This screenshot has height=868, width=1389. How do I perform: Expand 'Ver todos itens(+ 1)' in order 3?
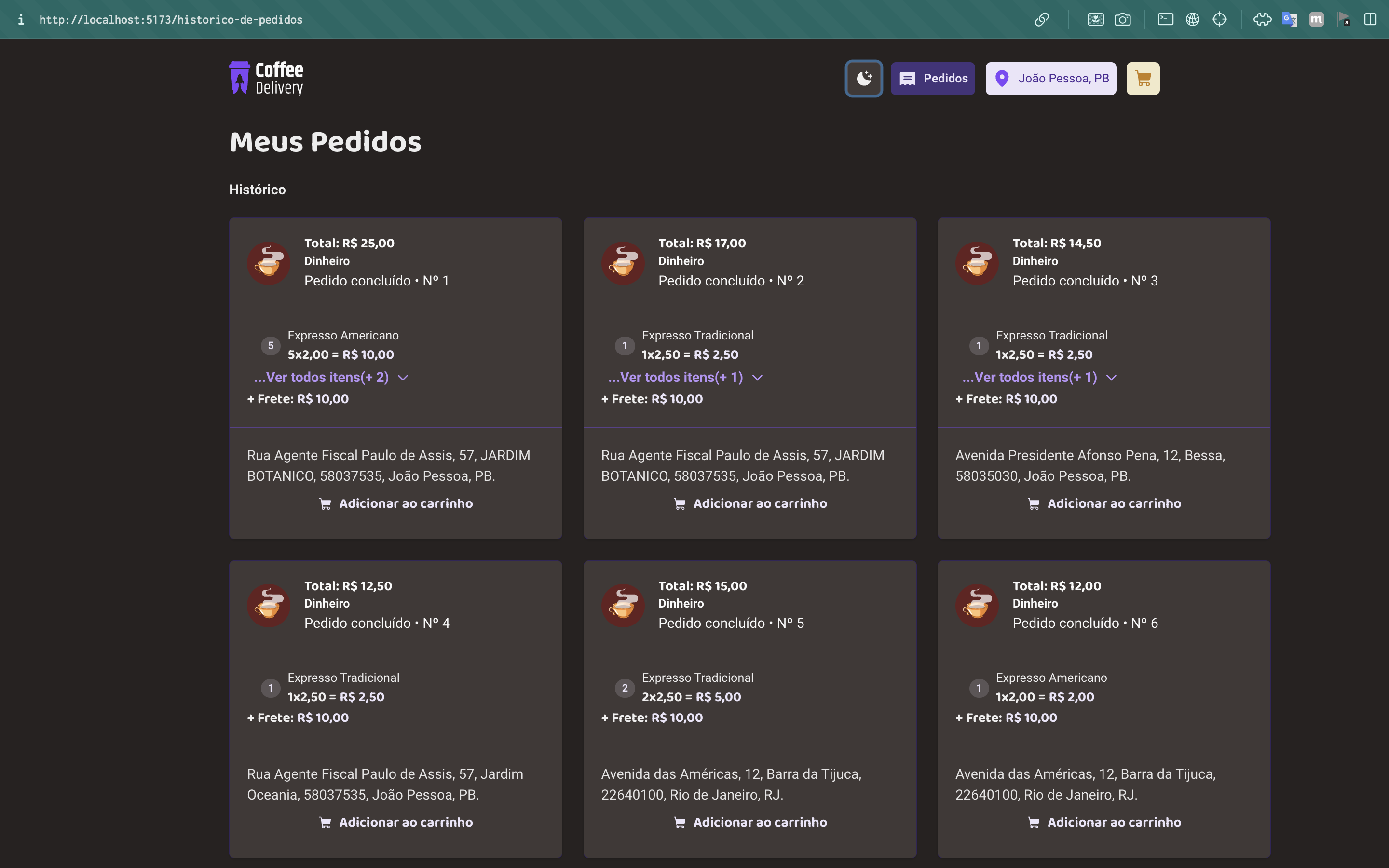click(1039, 377)
